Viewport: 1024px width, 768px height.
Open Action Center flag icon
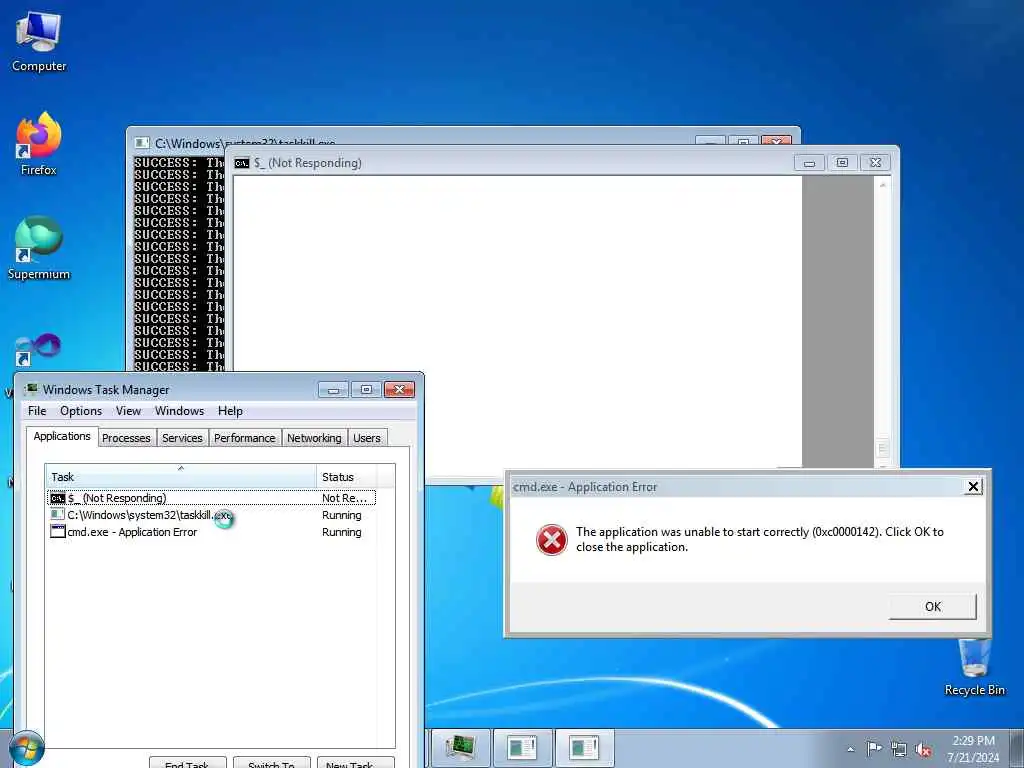point(874,749)
